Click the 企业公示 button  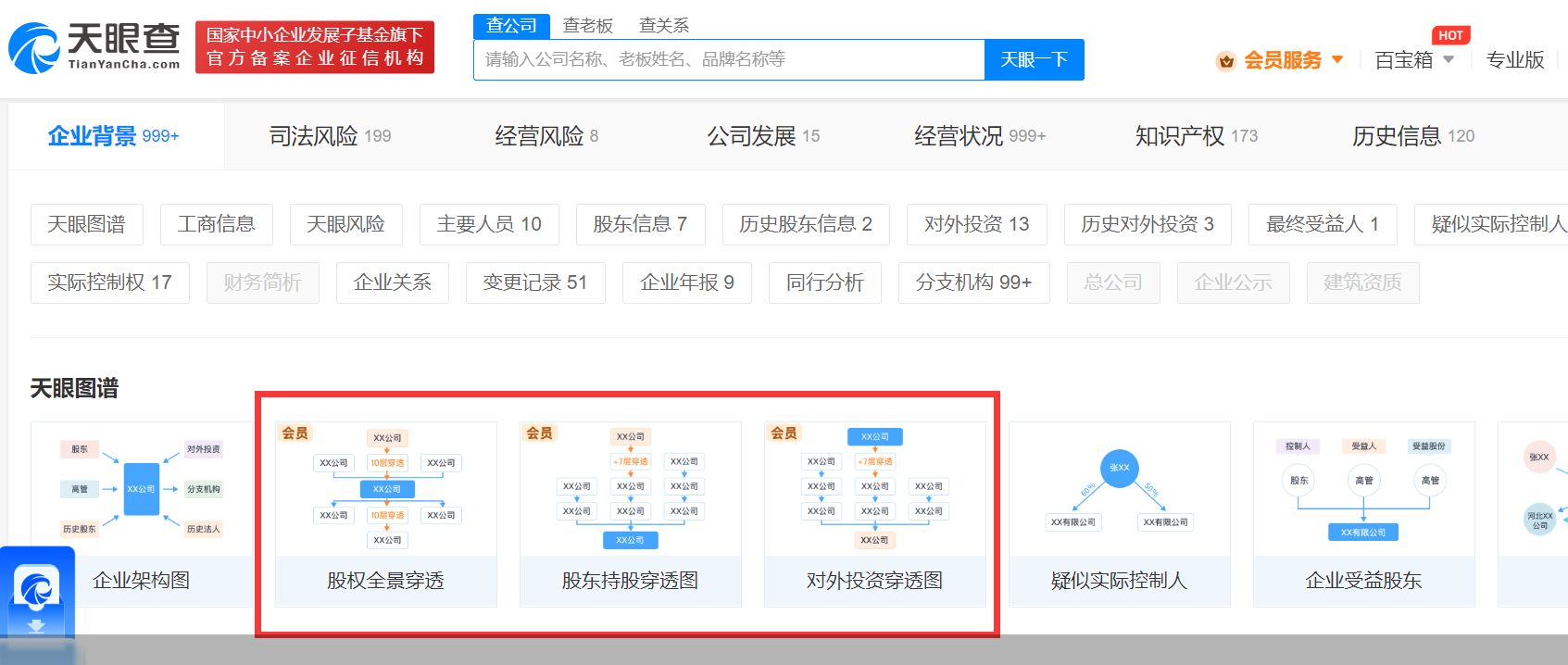1234,282
